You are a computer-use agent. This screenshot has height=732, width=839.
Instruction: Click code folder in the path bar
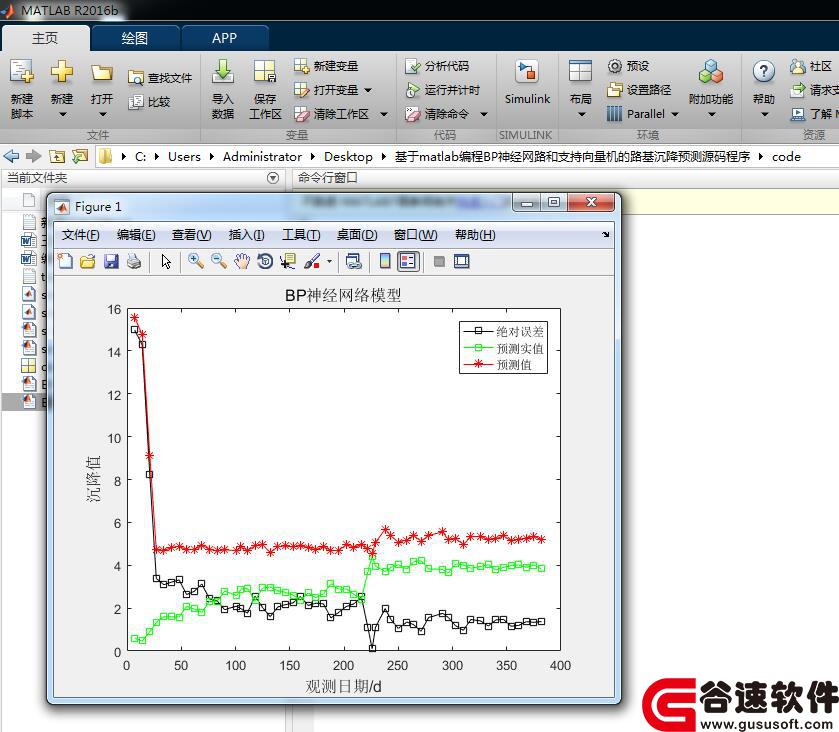coord(786,157)
